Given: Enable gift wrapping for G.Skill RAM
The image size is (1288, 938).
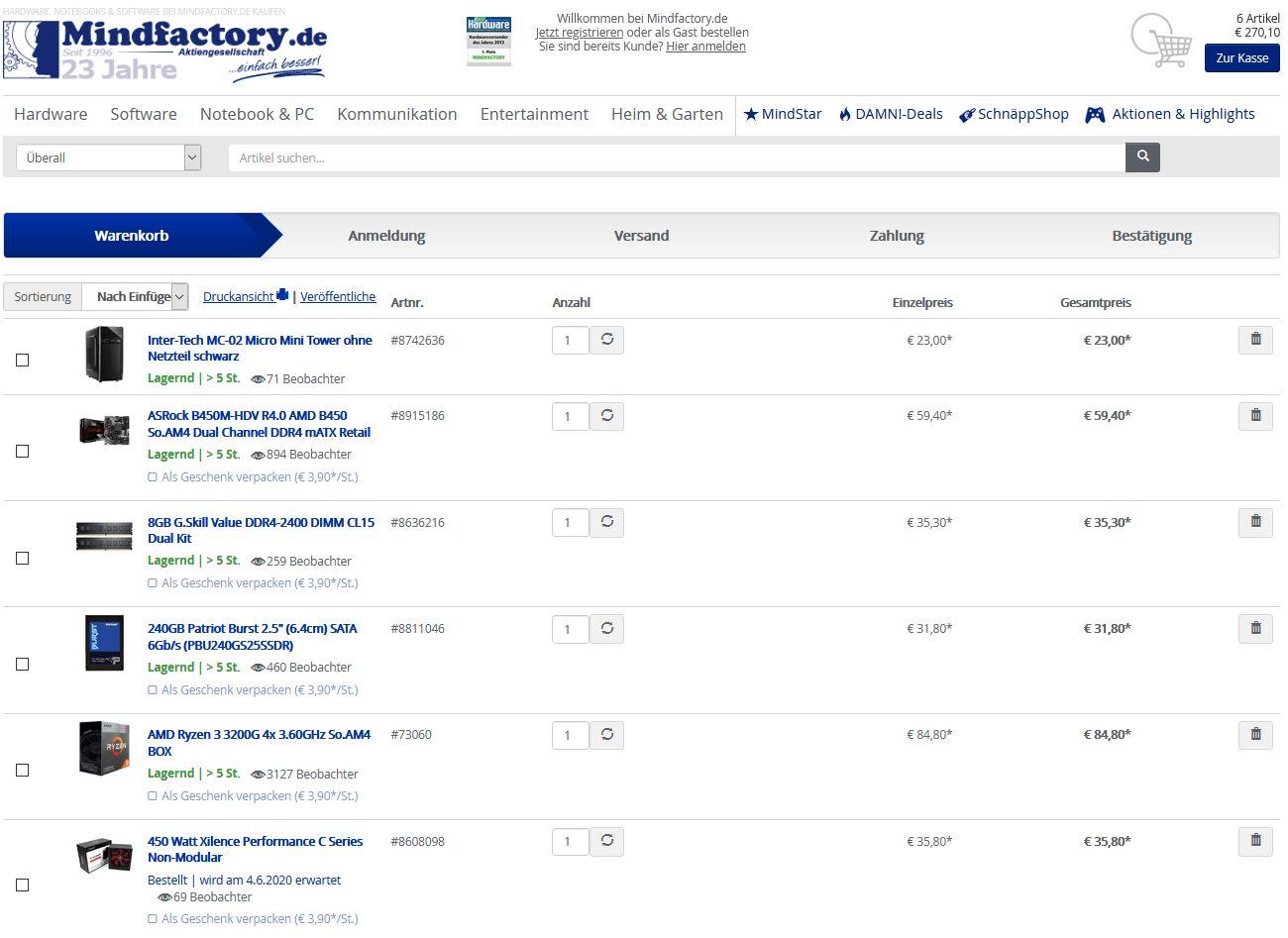Looking at the screenshot, I should 153,583.
